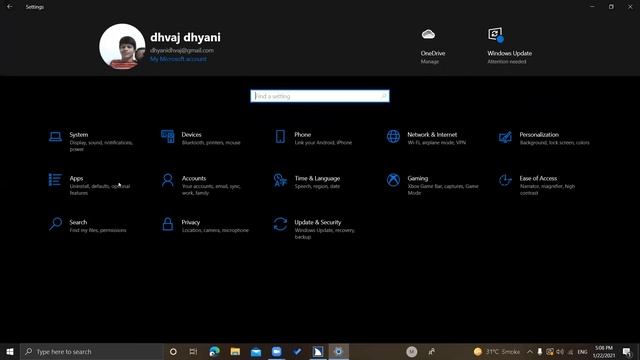Open the Accounts person icon
The height and width of the screenshot is (360, 640).
(167, 180)
